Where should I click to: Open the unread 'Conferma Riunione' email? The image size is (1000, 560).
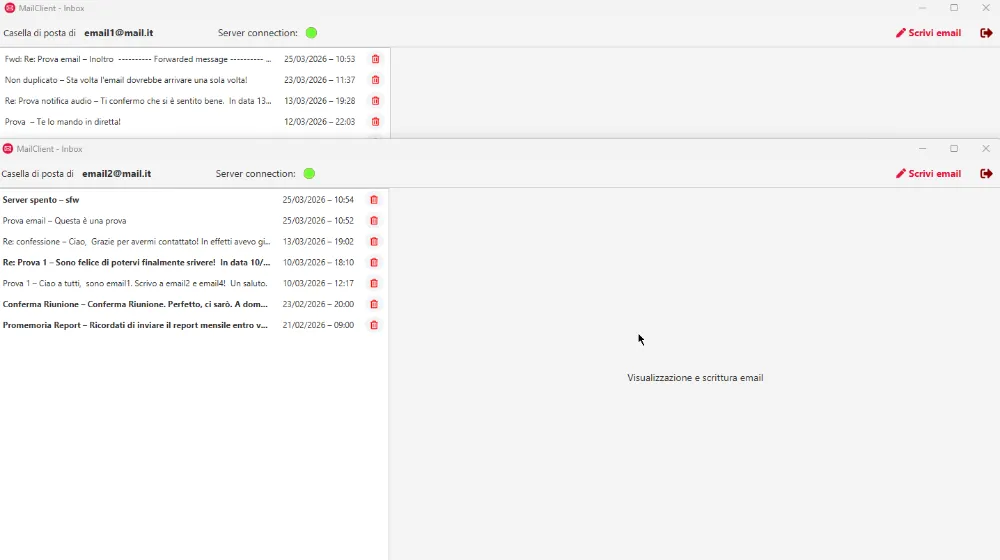point(194,304)
